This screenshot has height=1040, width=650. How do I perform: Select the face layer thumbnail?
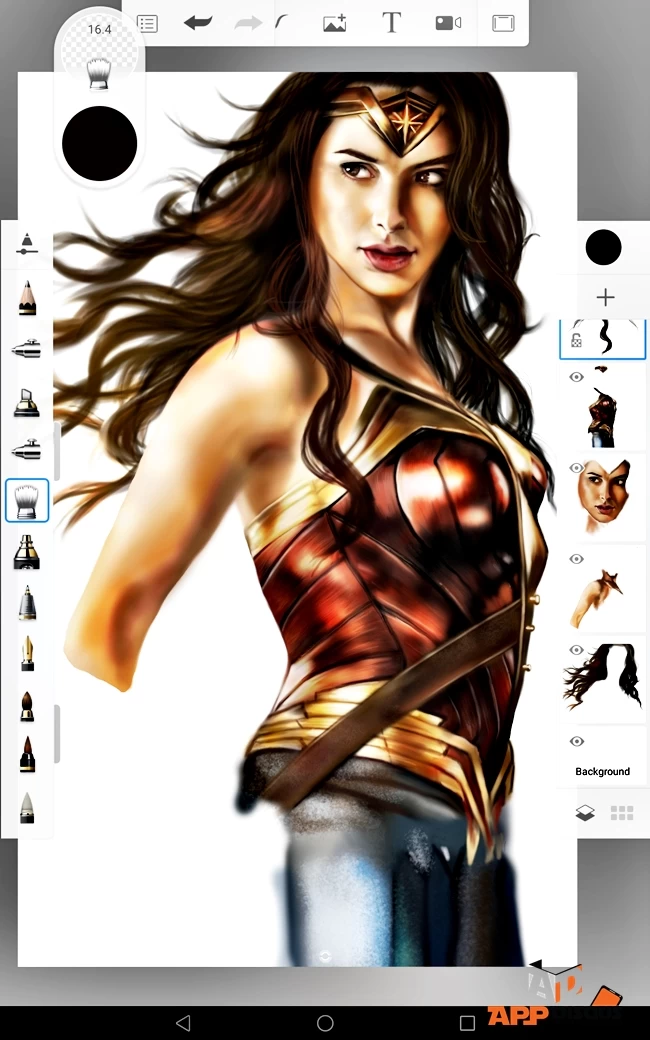tap(604, 496)
